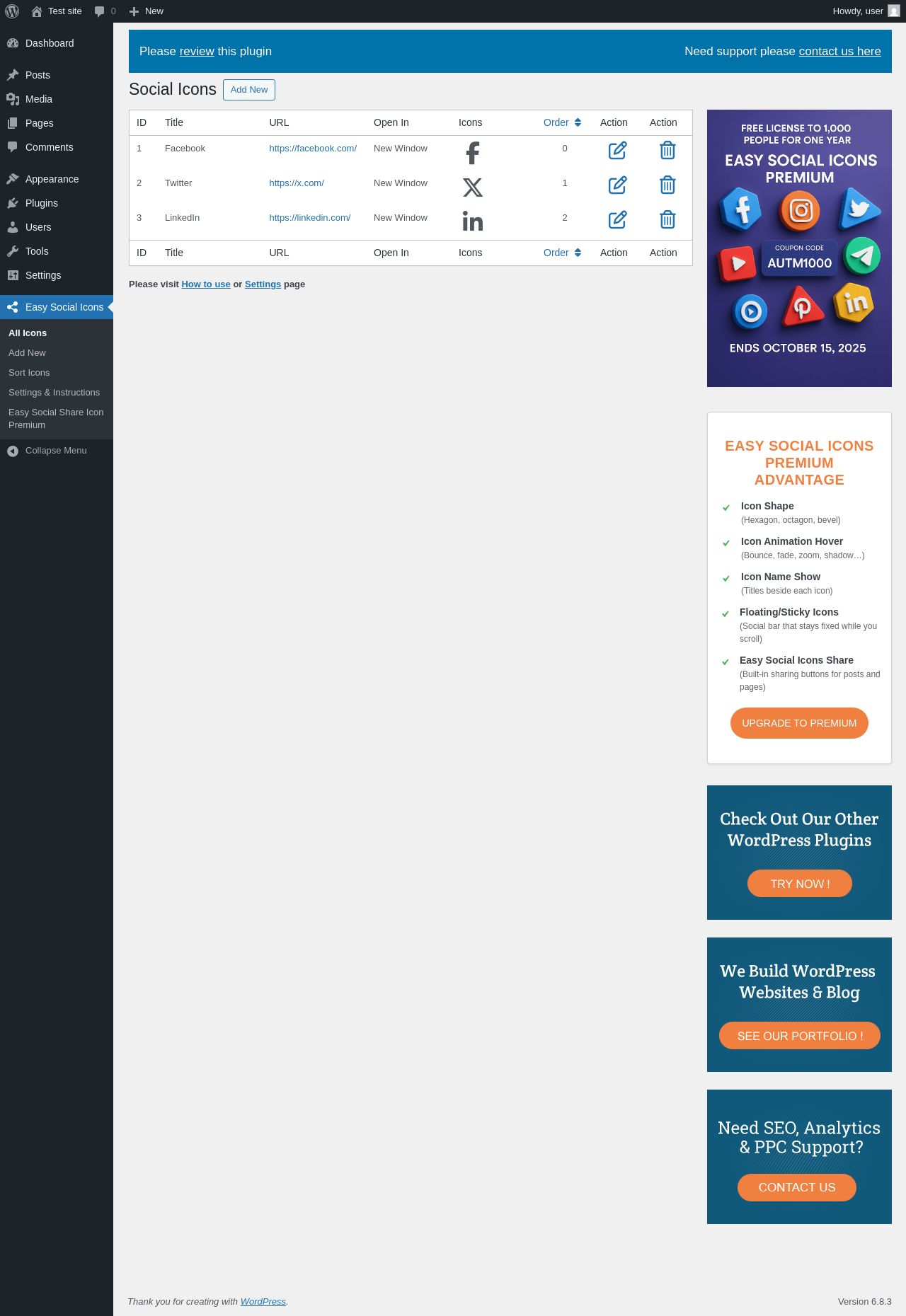Click Add New button beside Social Icons
The width and height of the screenshot is (906, 1316).
(x=249, y=90)
